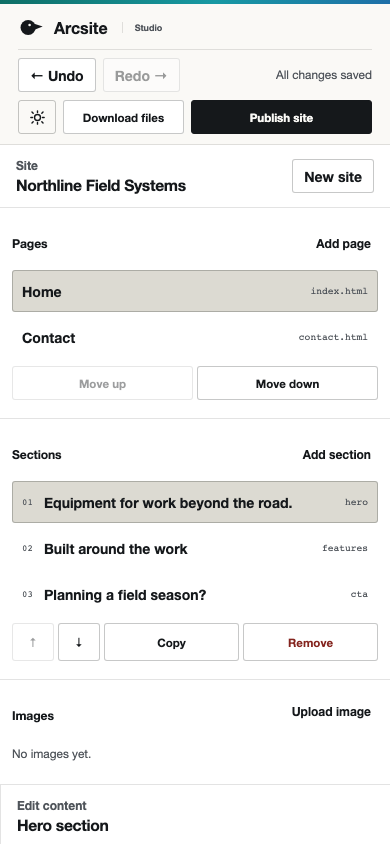This screenshot has width=390, height=844.
Task: Move selected section up with arrow icon
Action: (33, 642)
